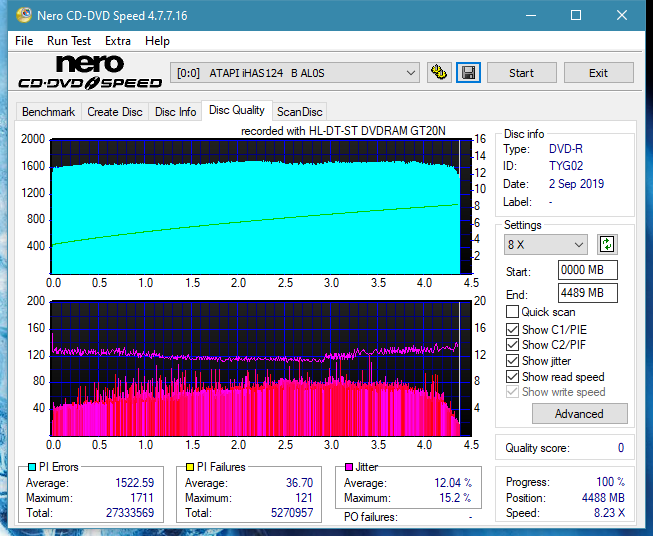Uncheck Show C2/PIF checkbox
Screen dimensions: 653x536
[x=512, y=345]
